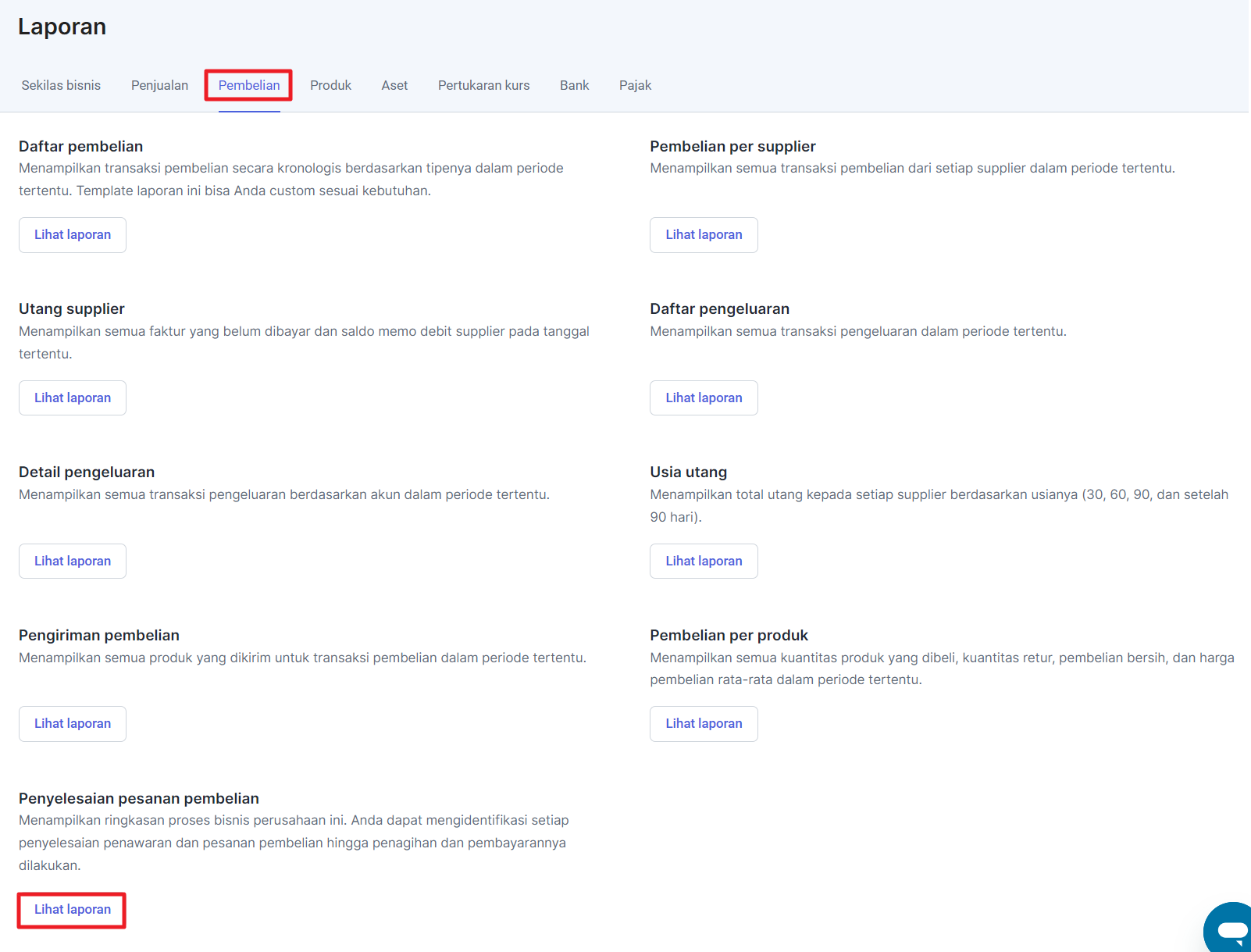Open Lihat laporan for Detail pengeluaran
This screenshot has height=952, width=1251.
point(73,562)
